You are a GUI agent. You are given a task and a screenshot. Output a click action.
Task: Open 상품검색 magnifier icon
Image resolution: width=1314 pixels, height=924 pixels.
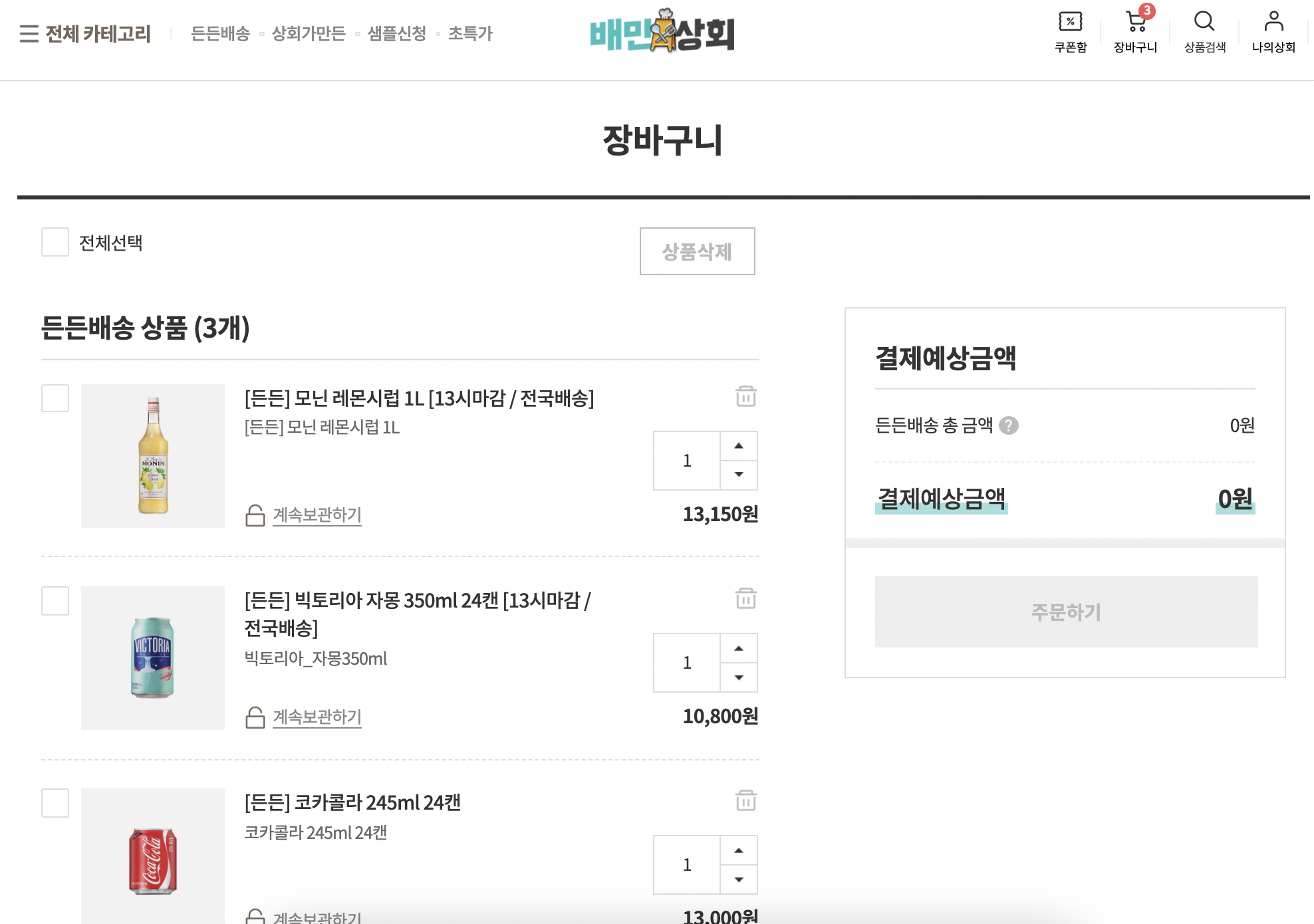[1204, 22]
